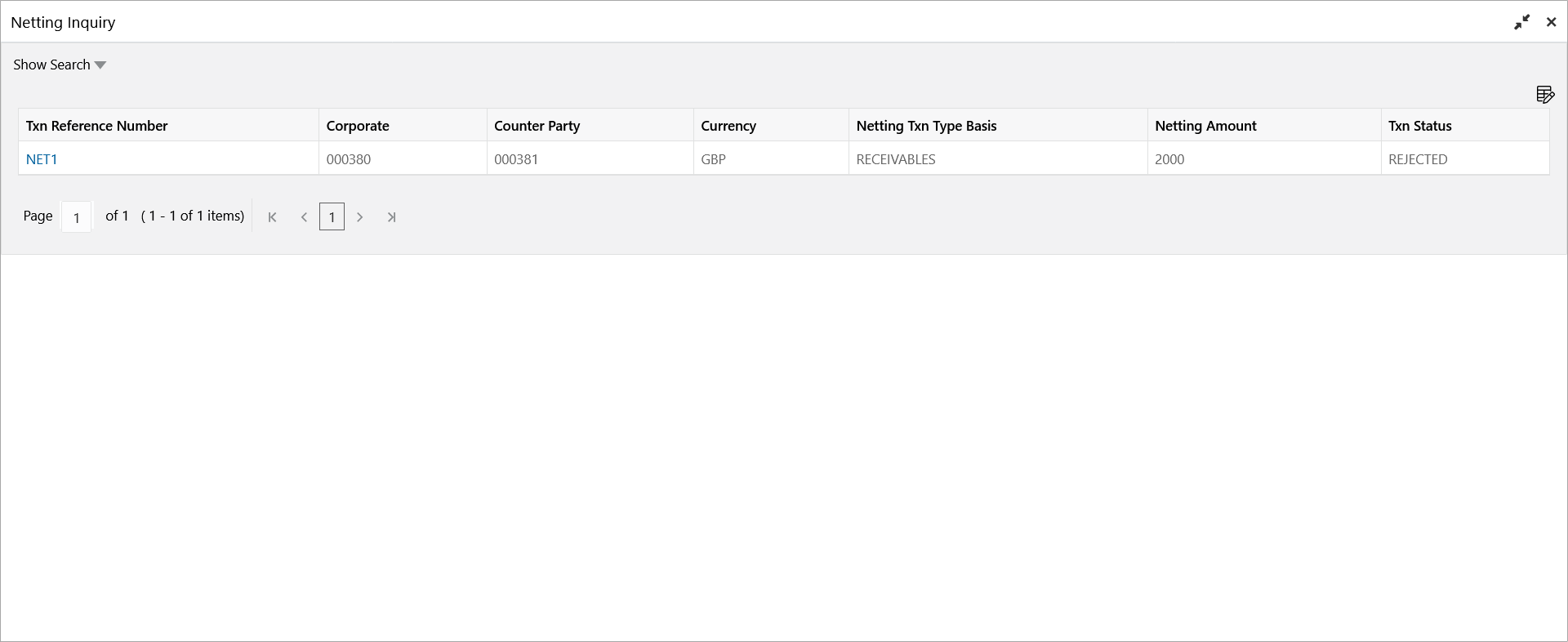The height and width of the screenshot is (642, 1568).
Task: Go to the last page
Action: [391, 217]
